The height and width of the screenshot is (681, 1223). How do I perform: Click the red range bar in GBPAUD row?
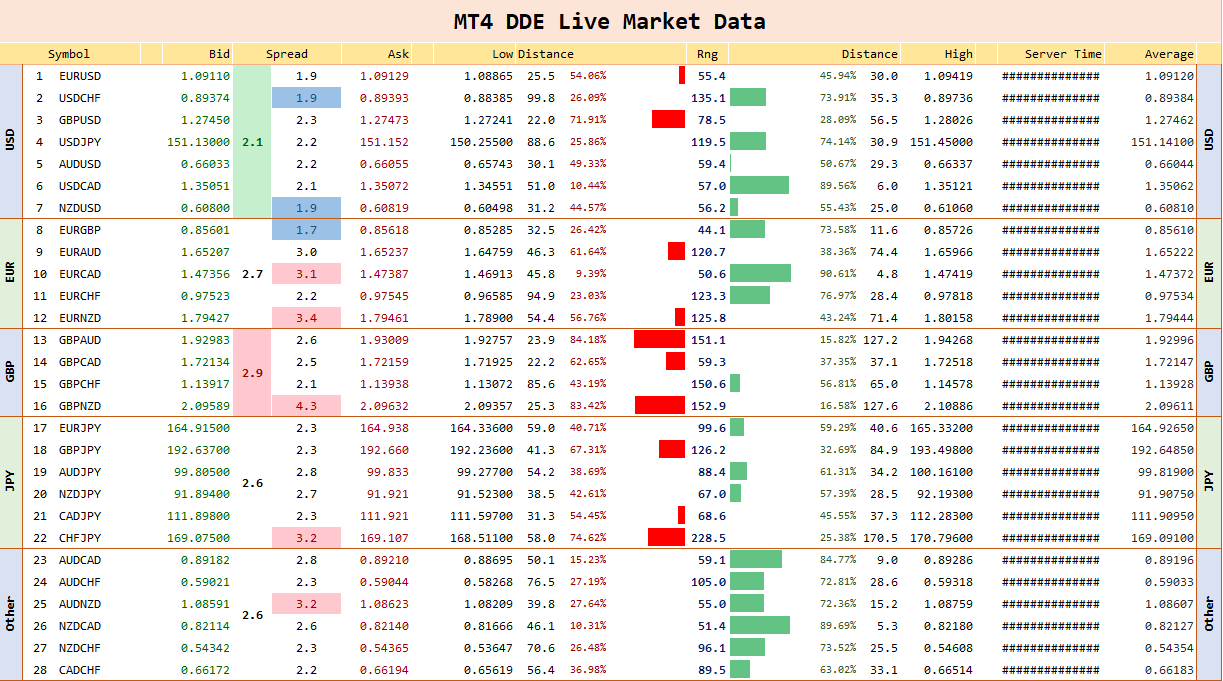[x=659, y=340]
